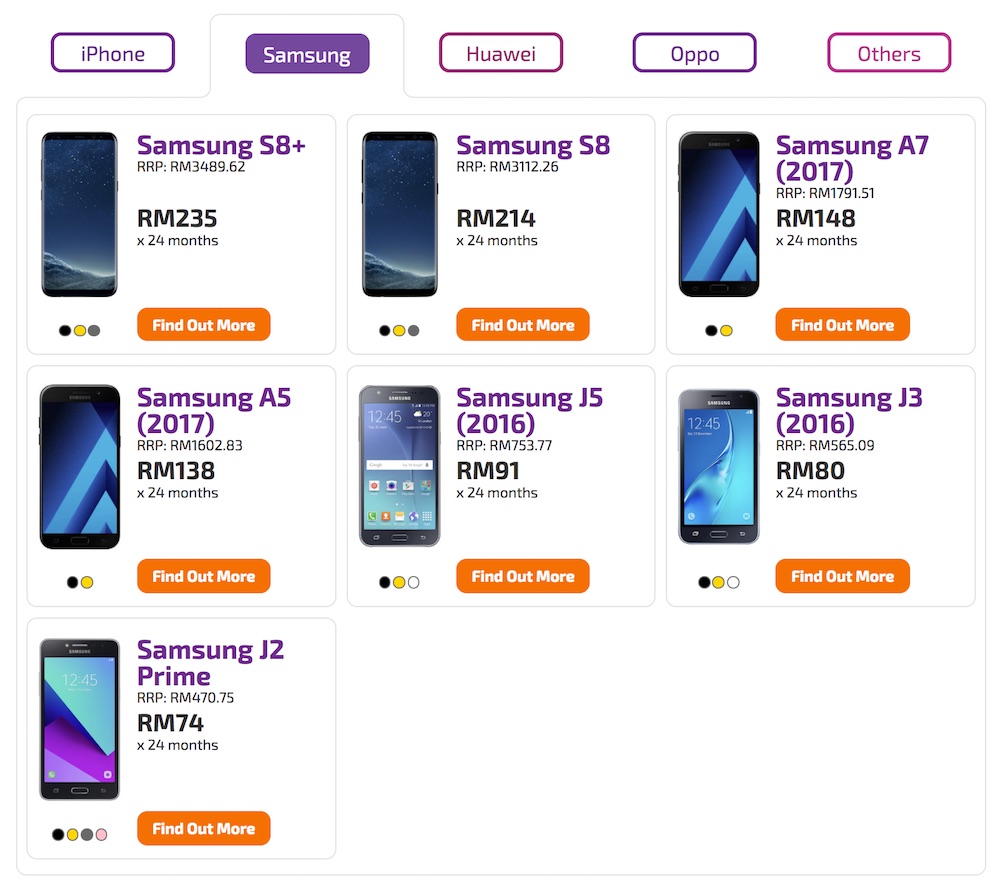
Task: Click Find Out More for Samsung S8+
Action: click(x=203, y=325)
